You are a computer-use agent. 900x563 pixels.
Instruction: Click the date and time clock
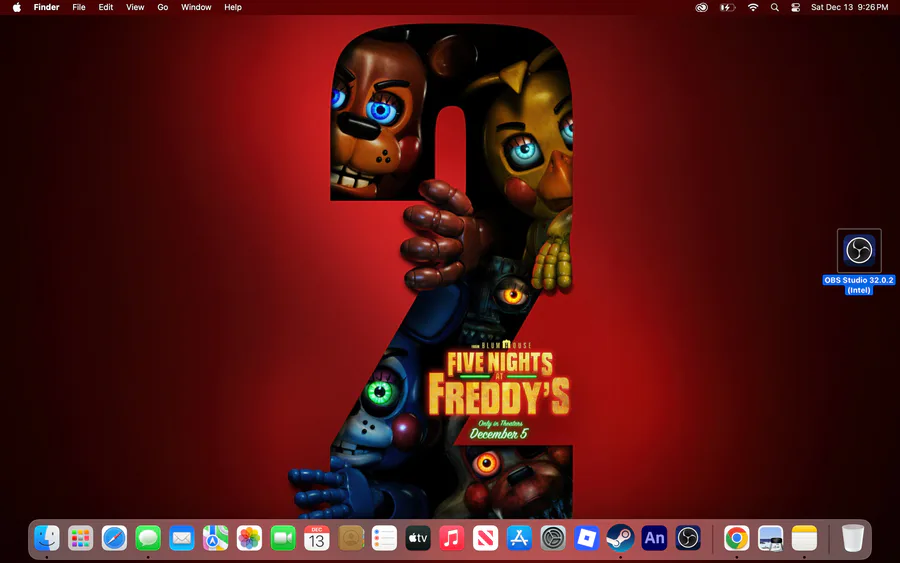coord(849,7)
